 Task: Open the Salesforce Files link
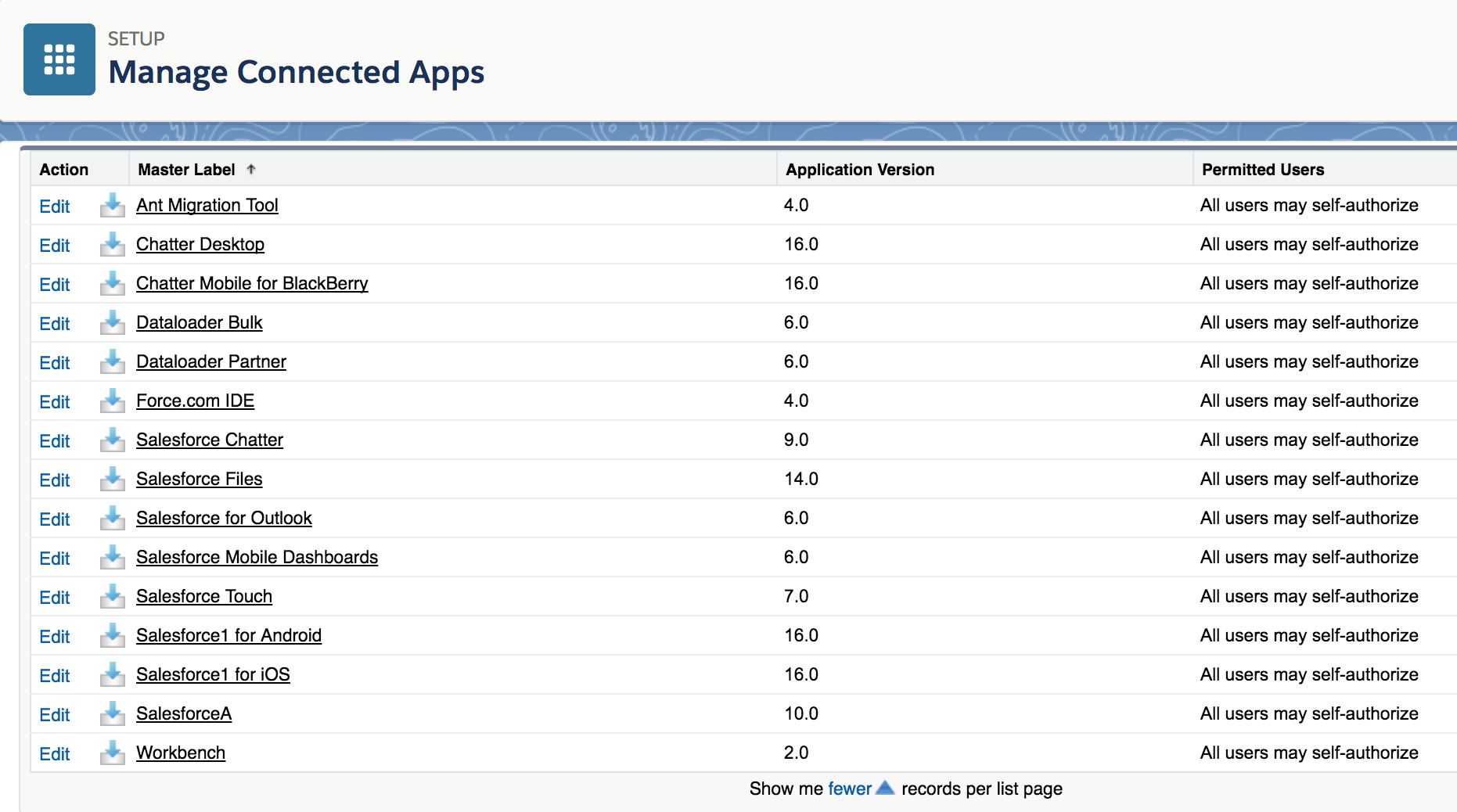(x=200, y=479)
